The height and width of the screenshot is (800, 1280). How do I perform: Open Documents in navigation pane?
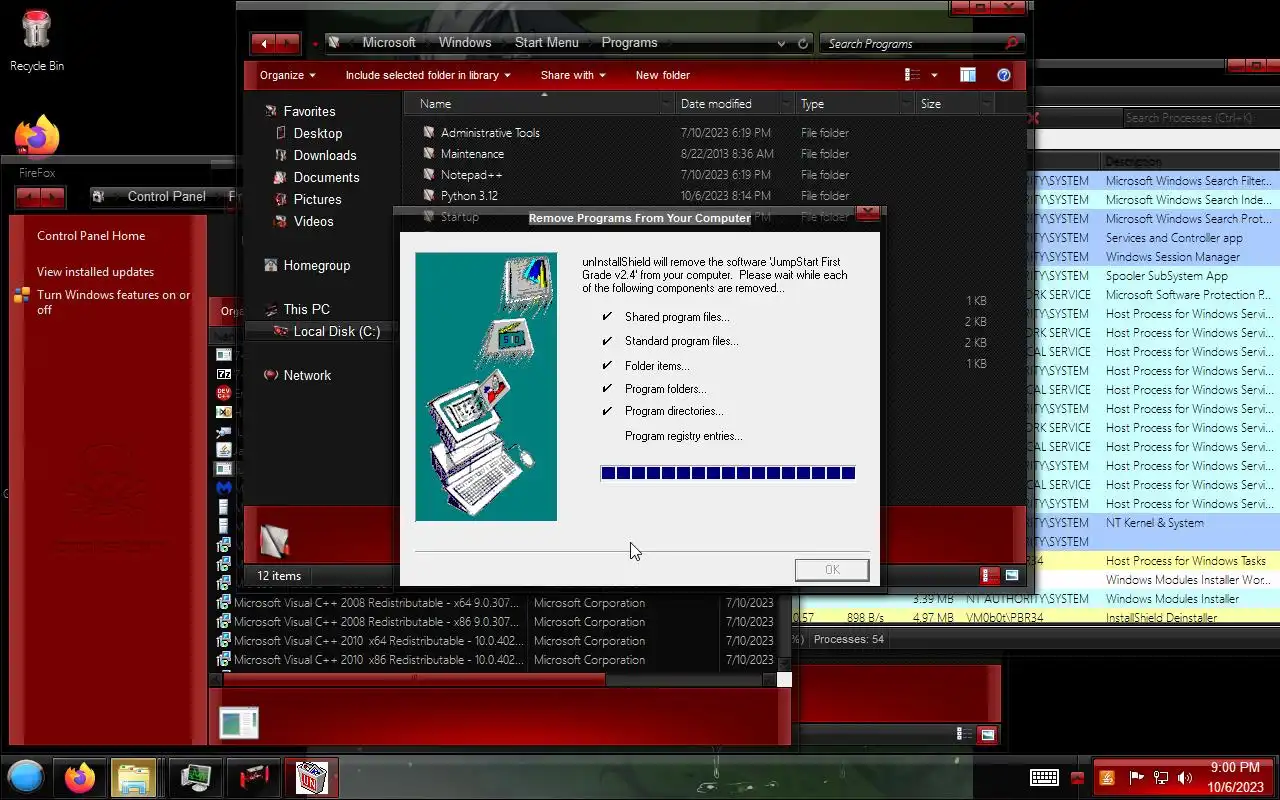326,177
